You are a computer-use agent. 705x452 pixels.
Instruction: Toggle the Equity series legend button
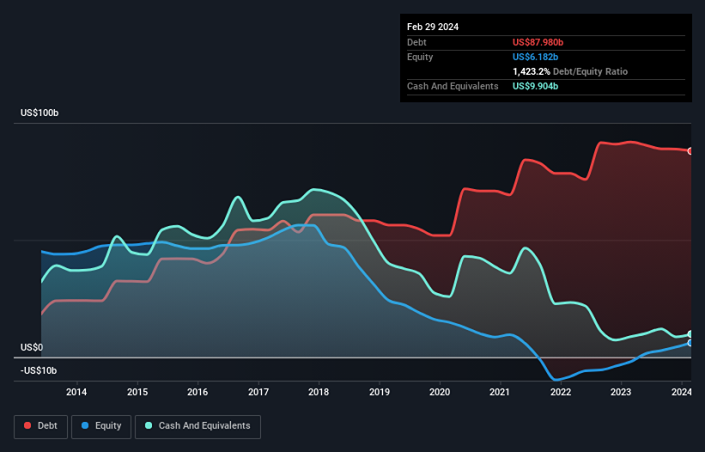pos(100,426)
